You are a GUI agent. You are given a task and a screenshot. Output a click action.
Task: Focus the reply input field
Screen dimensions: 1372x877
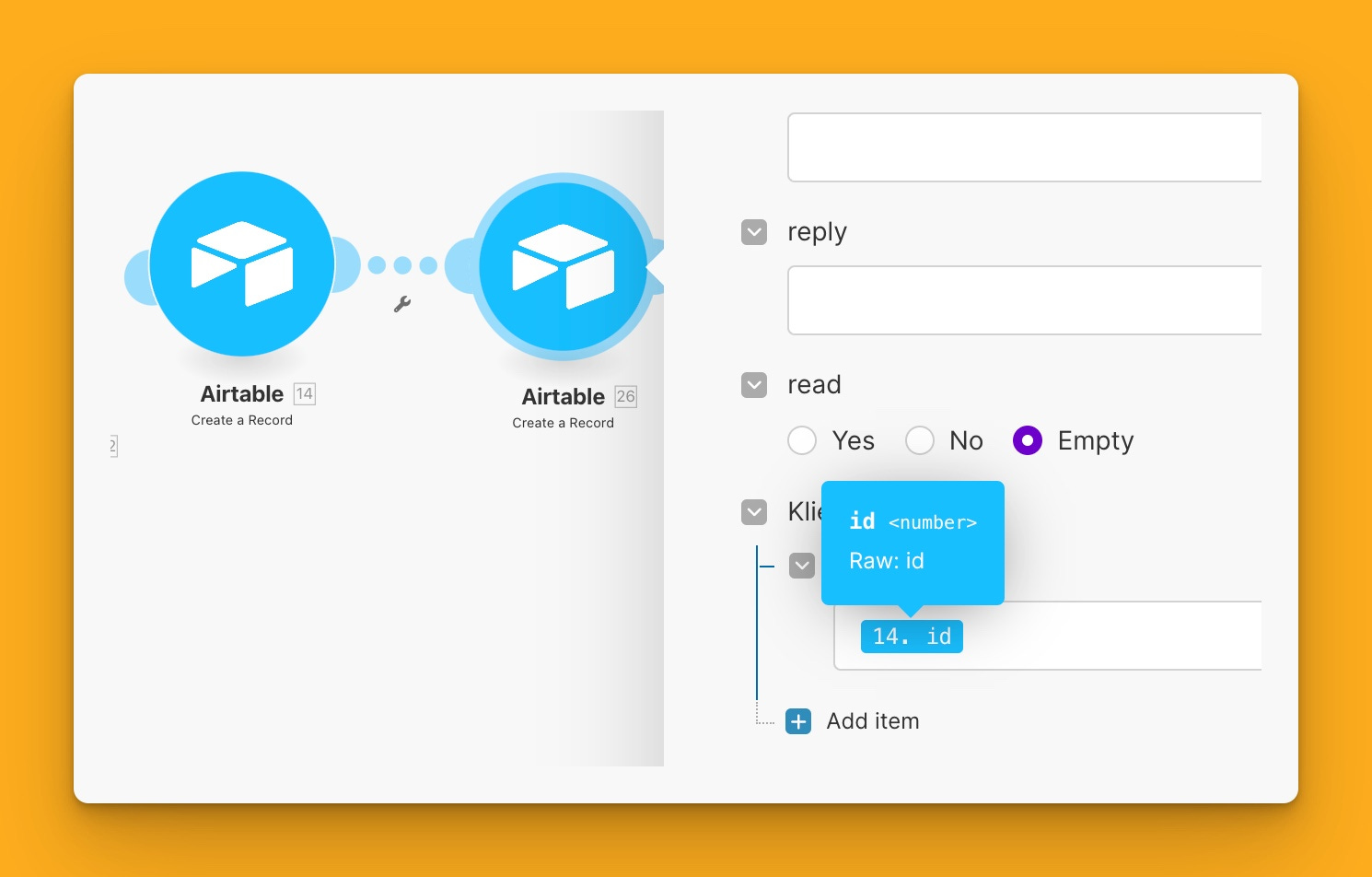(1024, 300)
